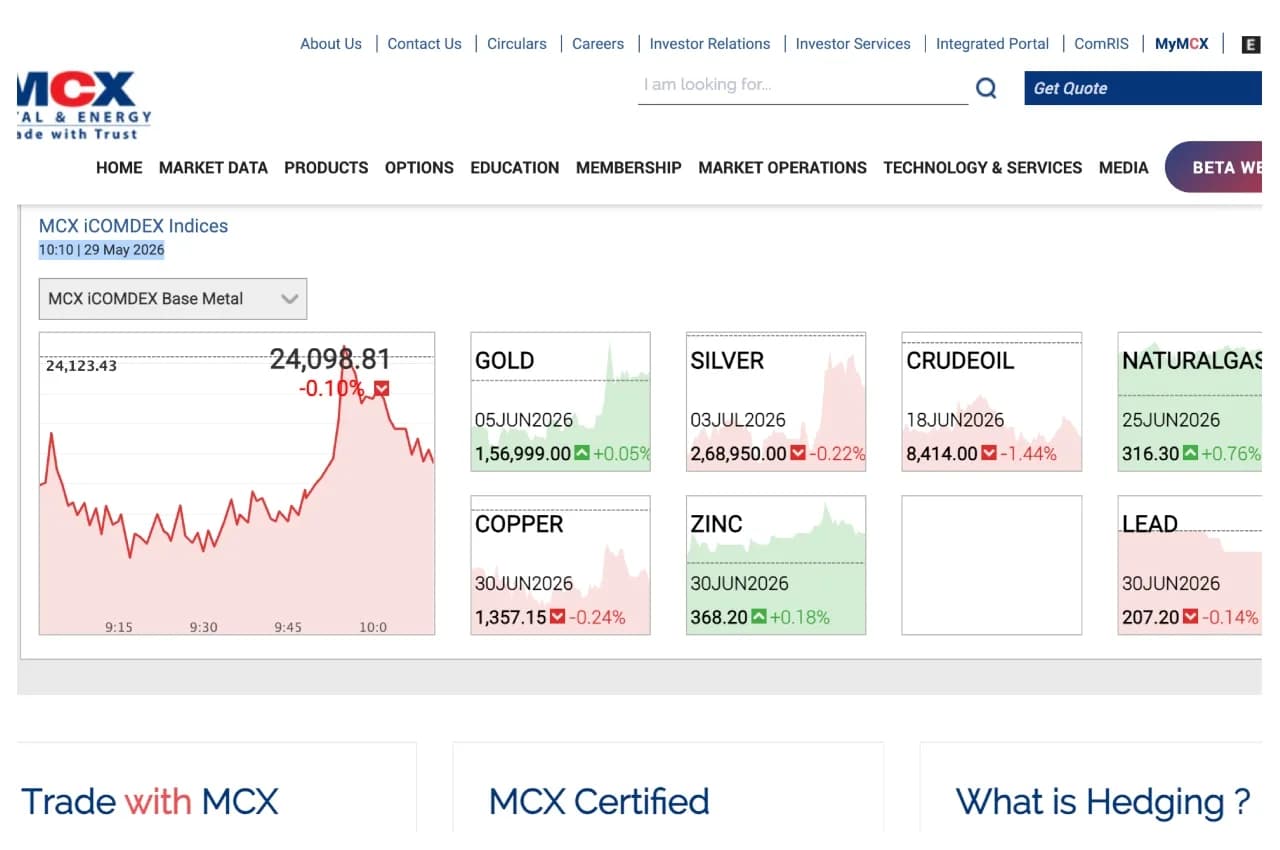
Task: Click the index value 24,098.81
Action: [x=330, y=359]
